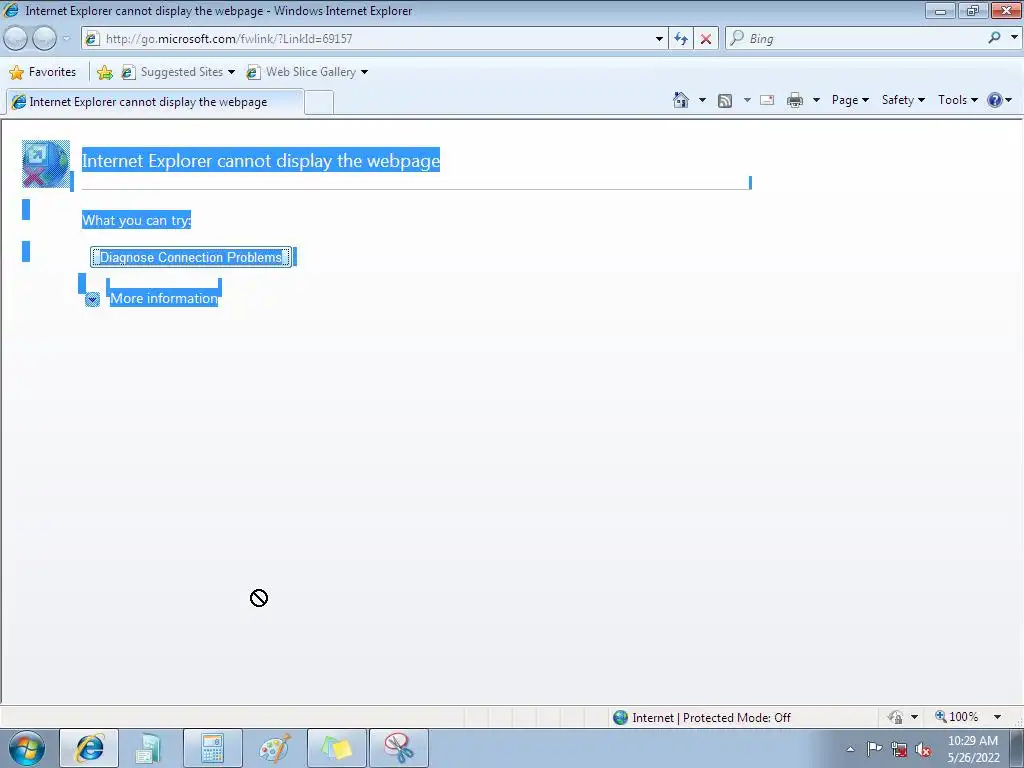Image resolution: width=1024 pixels, height=768 pixels.
Task: Click the 'What you can try:' text
Action: click(x=136, y=220)
